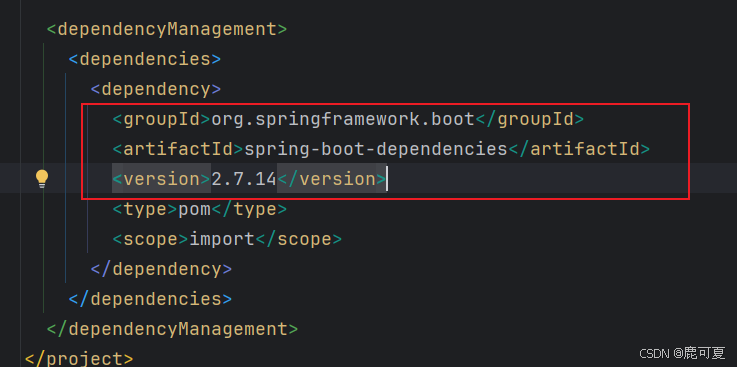This screenshot has height=367, width=737.
Task: Click the yellow lightbulb quick-fix icon
Action: pos(42,179)
